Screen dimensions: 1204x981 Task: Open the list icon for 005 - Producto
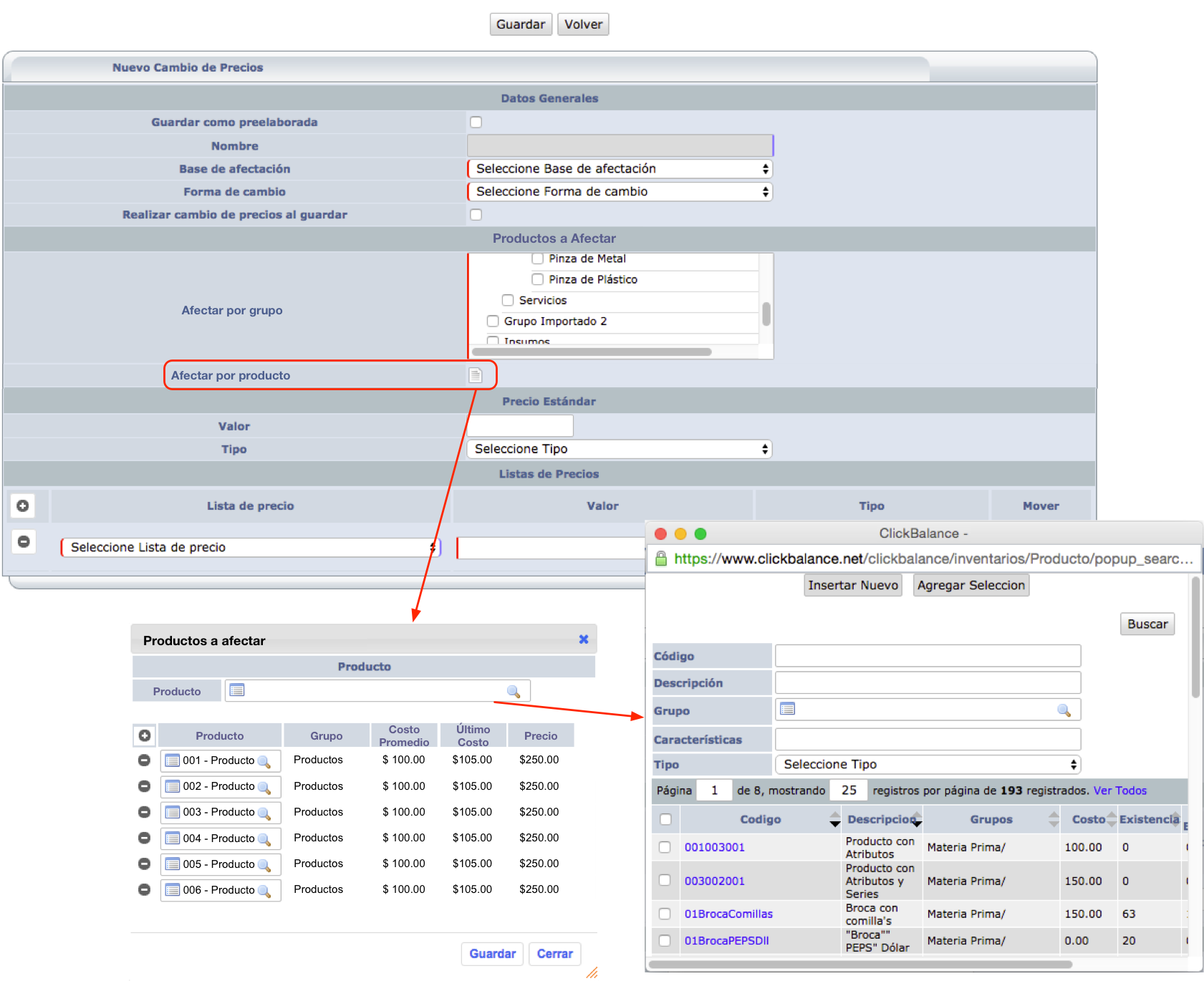click(x=172, y=864)
